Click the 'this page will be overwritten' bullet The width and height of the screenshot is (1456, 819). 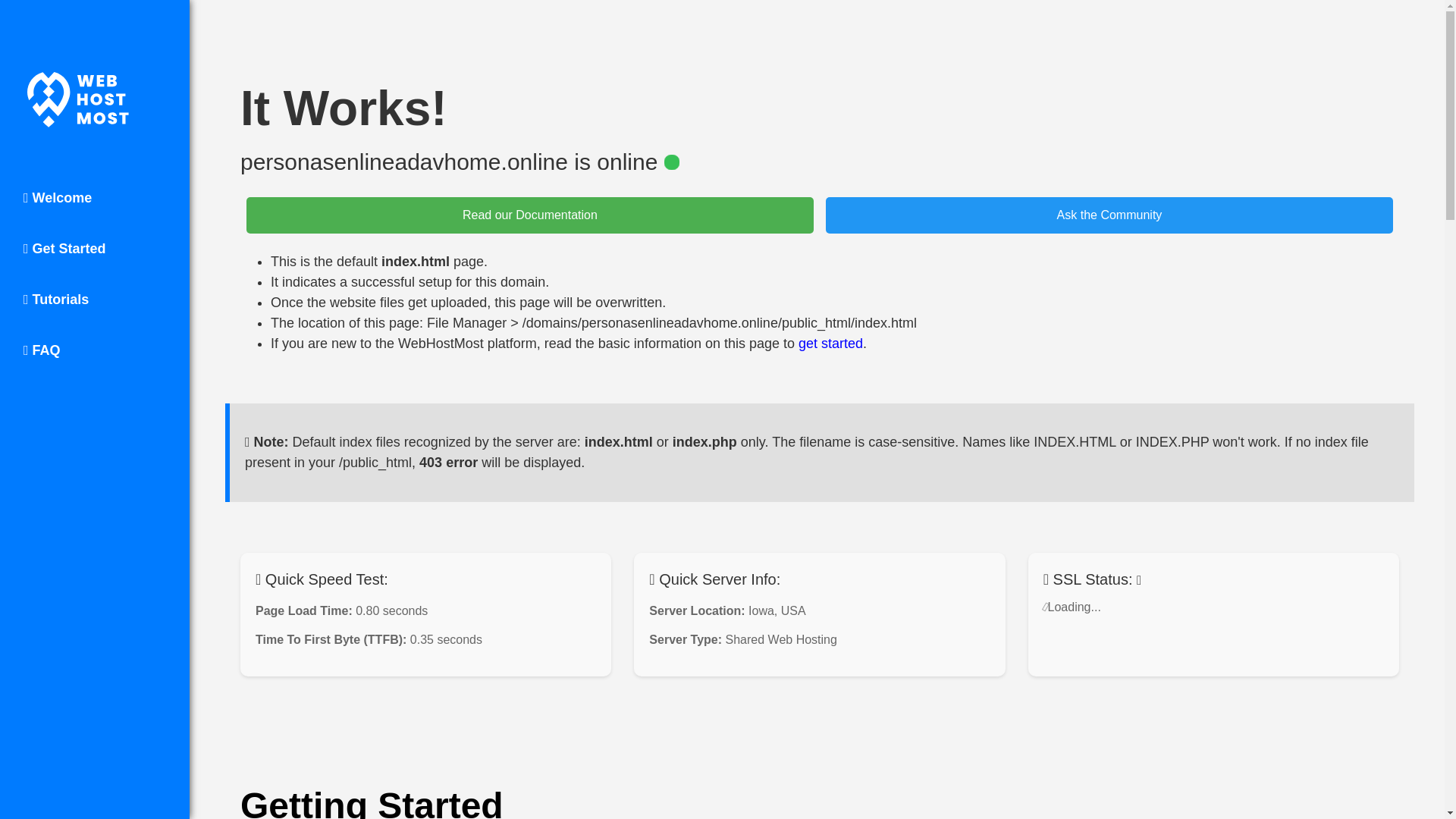[468, 303]
